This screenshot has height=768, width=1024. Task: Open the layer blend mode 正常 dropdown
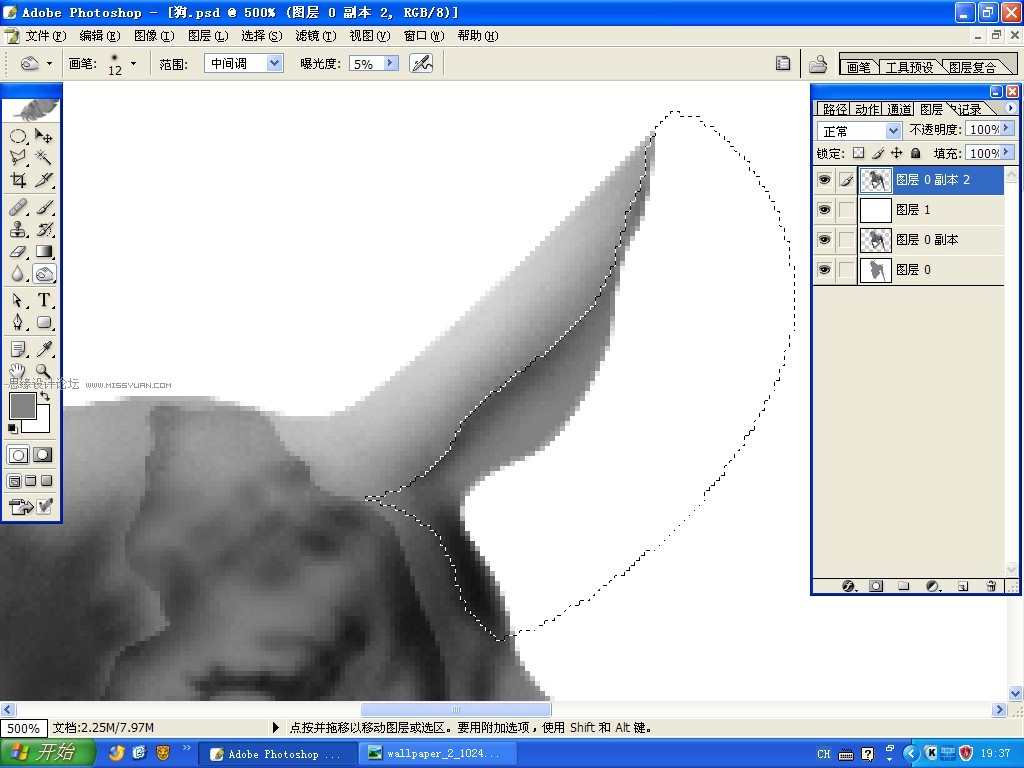point(893,131)
